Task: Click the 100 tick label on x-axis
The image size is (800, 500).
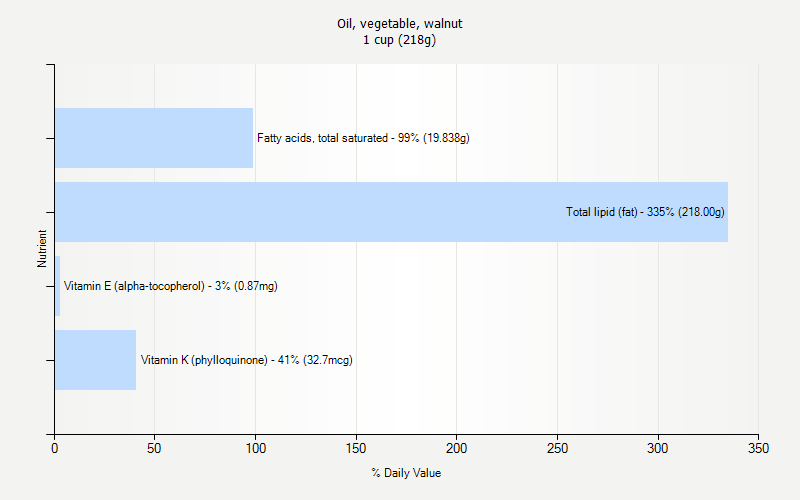Action: click(x=256, y=448)
